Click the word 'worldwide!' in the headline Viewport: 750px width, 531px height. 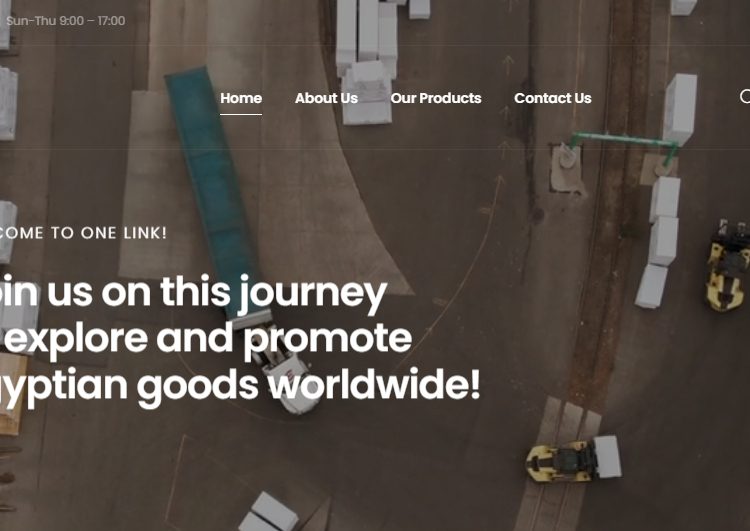click(x=374, y=384)
